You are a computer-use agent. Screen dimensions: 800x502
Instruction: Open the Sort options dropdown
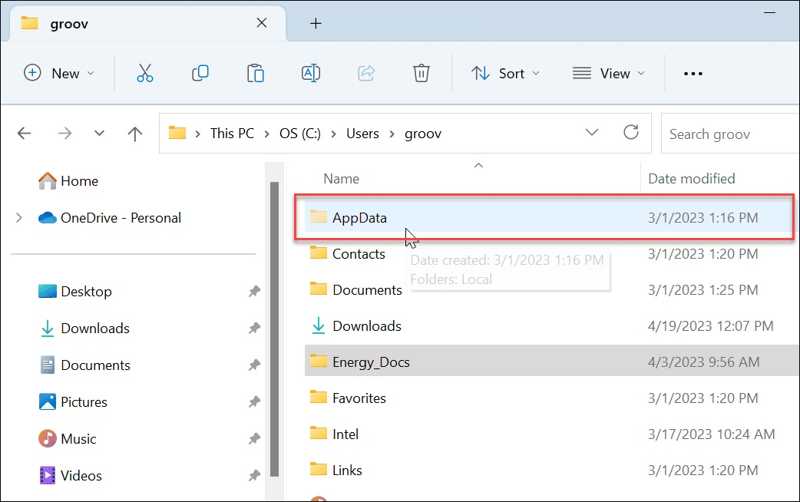pos(505,73)
